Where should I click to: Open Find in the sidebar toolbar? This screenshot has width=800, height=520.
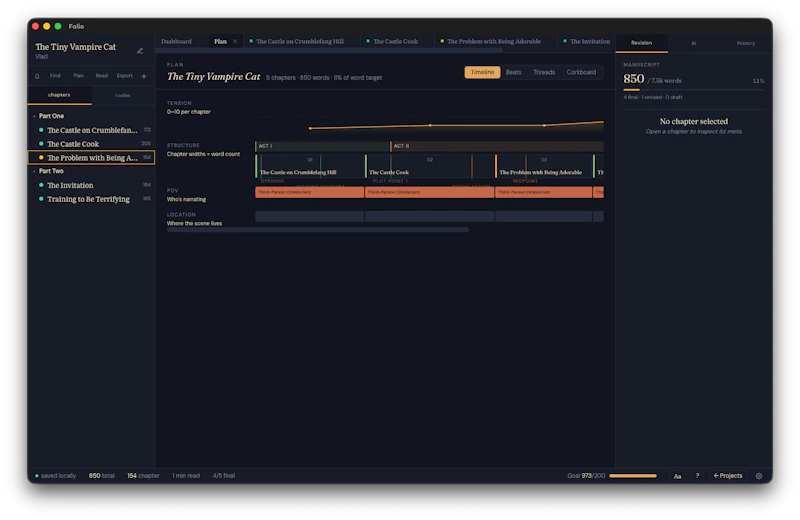[55, 76]
